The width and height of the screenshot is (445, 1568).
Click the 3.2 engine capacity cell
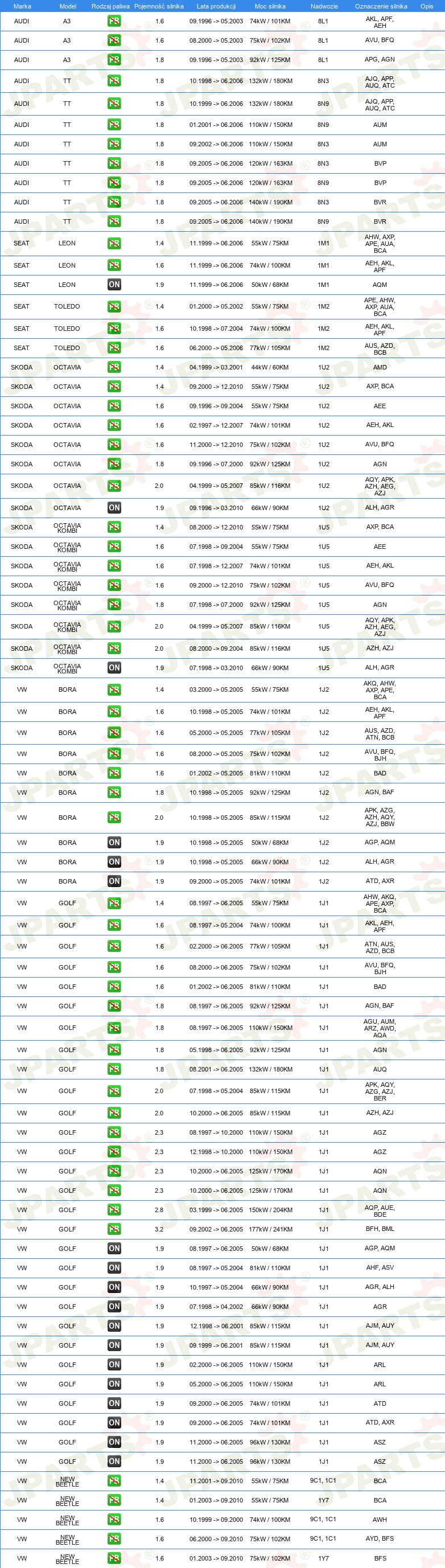(x=159, y=1230)
